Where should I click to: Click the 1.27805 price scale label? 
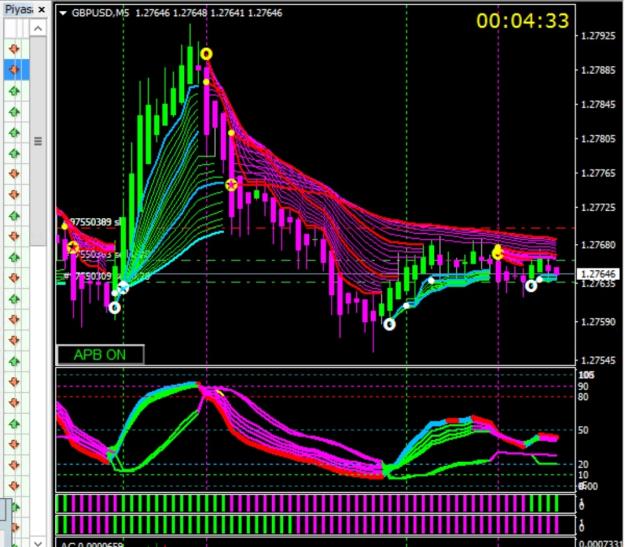point(598,139)
